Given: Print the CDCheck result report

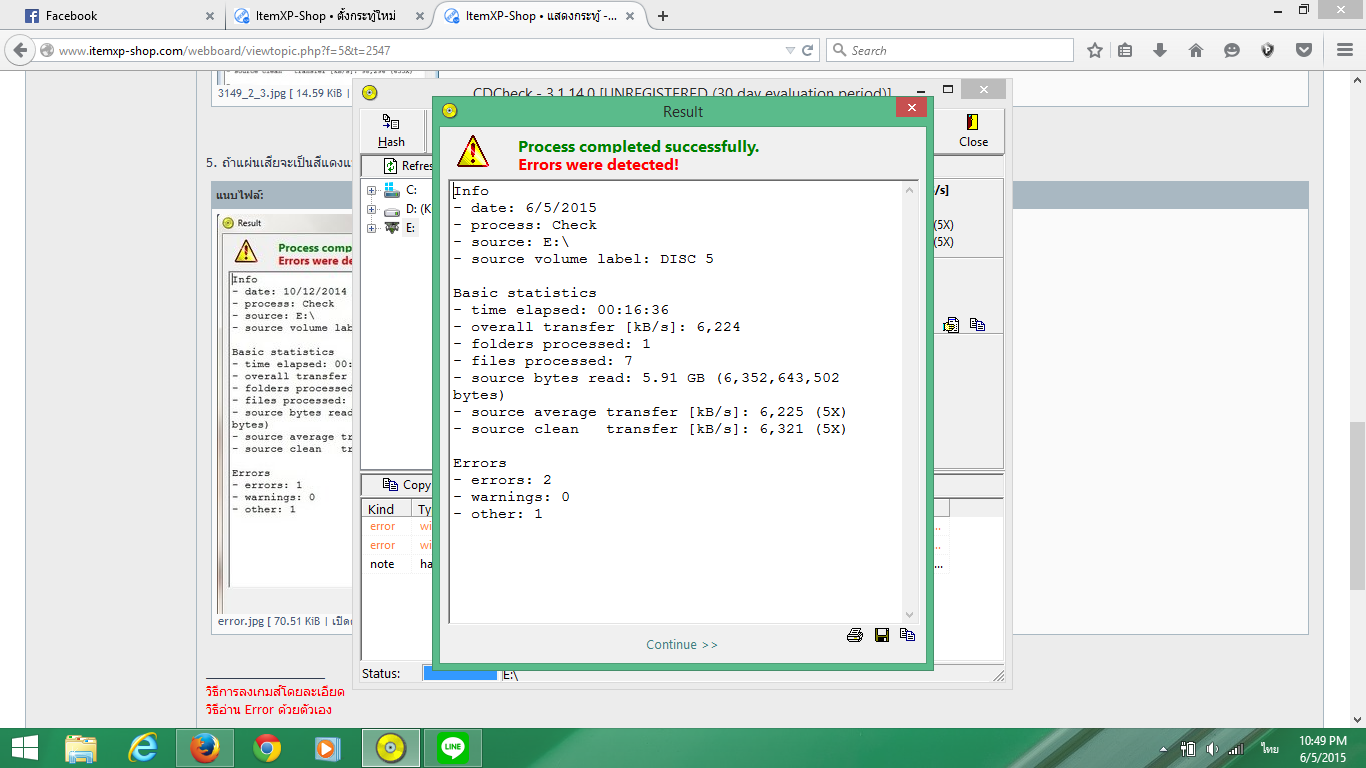Looking at the screenshot, I should pyautogui.click(x=855, y=635).
